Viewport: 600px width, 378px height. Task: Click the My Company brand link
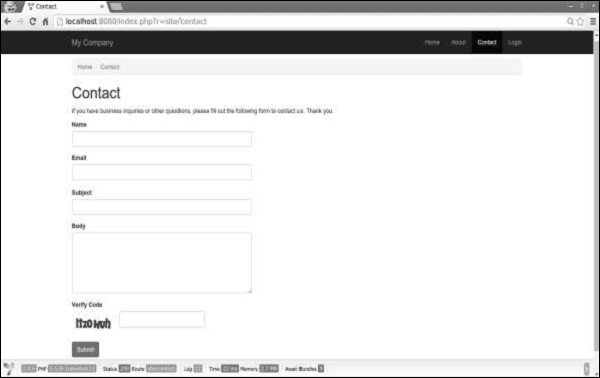click(x=92, y=42)
